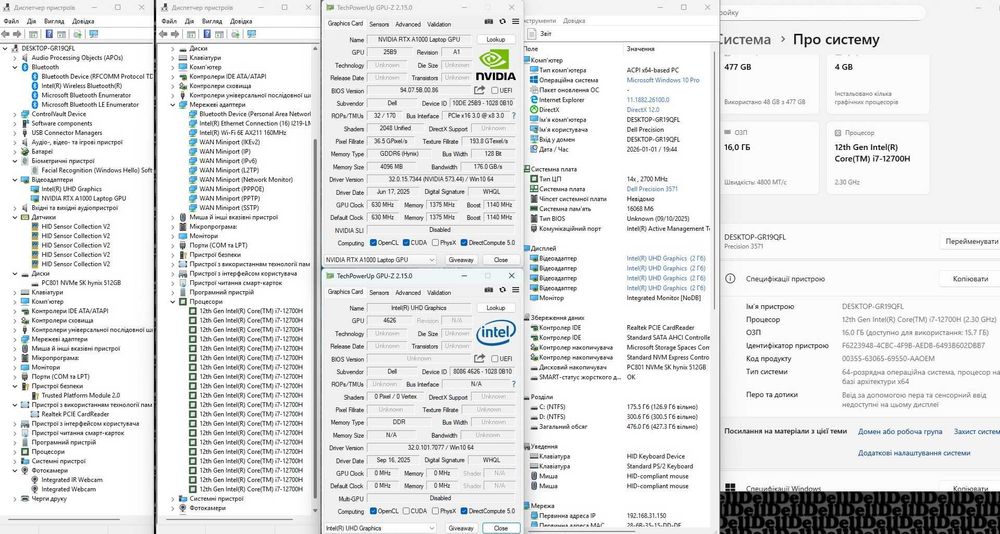This screenshot has width=1000, height=534.
Task: Collapse Процесори node in middle Device Manager
Action: click(x=173, y=302)
